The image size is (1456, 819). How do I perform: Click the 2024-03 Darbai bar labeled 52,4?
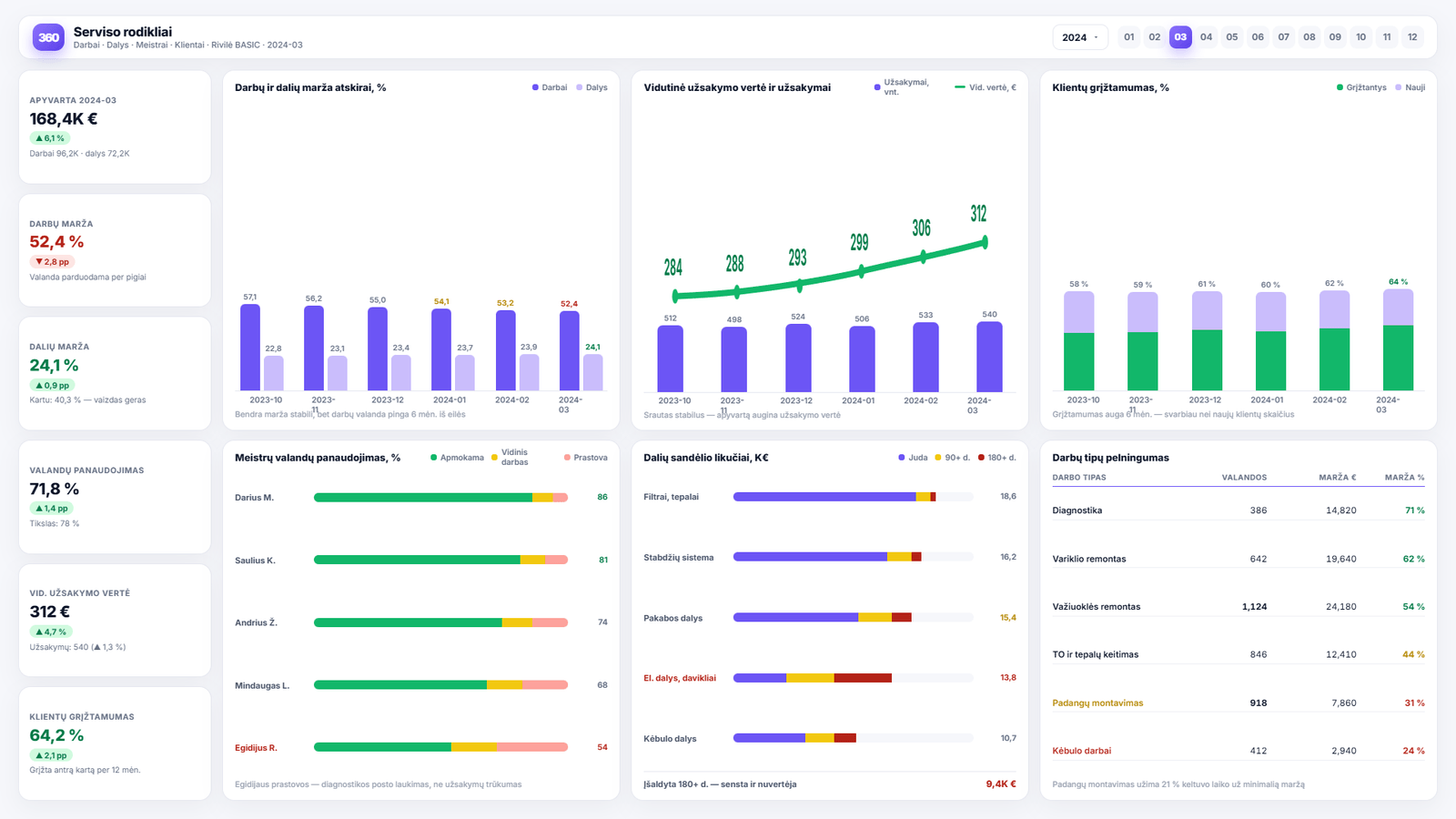570,350
